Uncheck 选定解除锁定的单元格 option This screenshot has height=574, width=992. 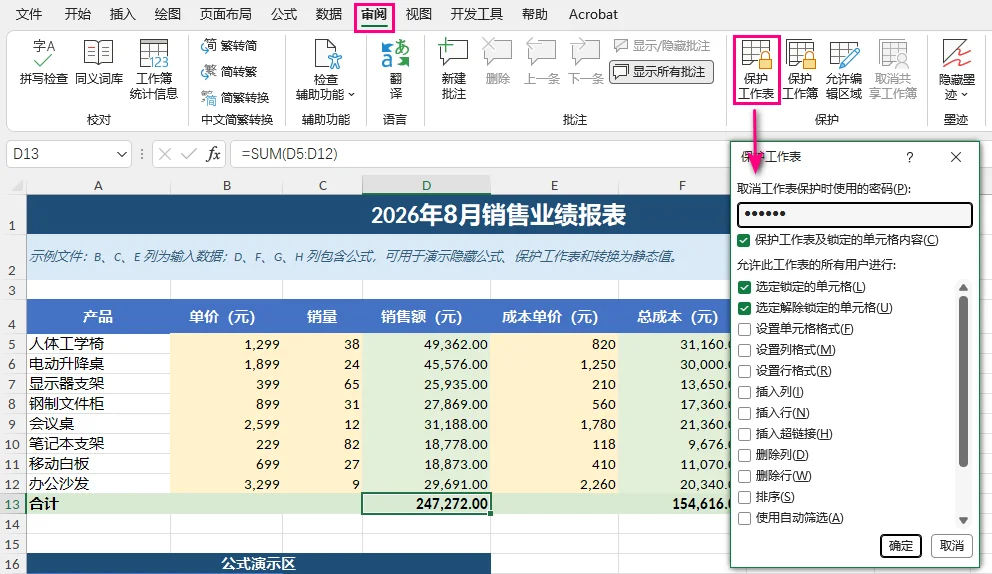[745, 308]
